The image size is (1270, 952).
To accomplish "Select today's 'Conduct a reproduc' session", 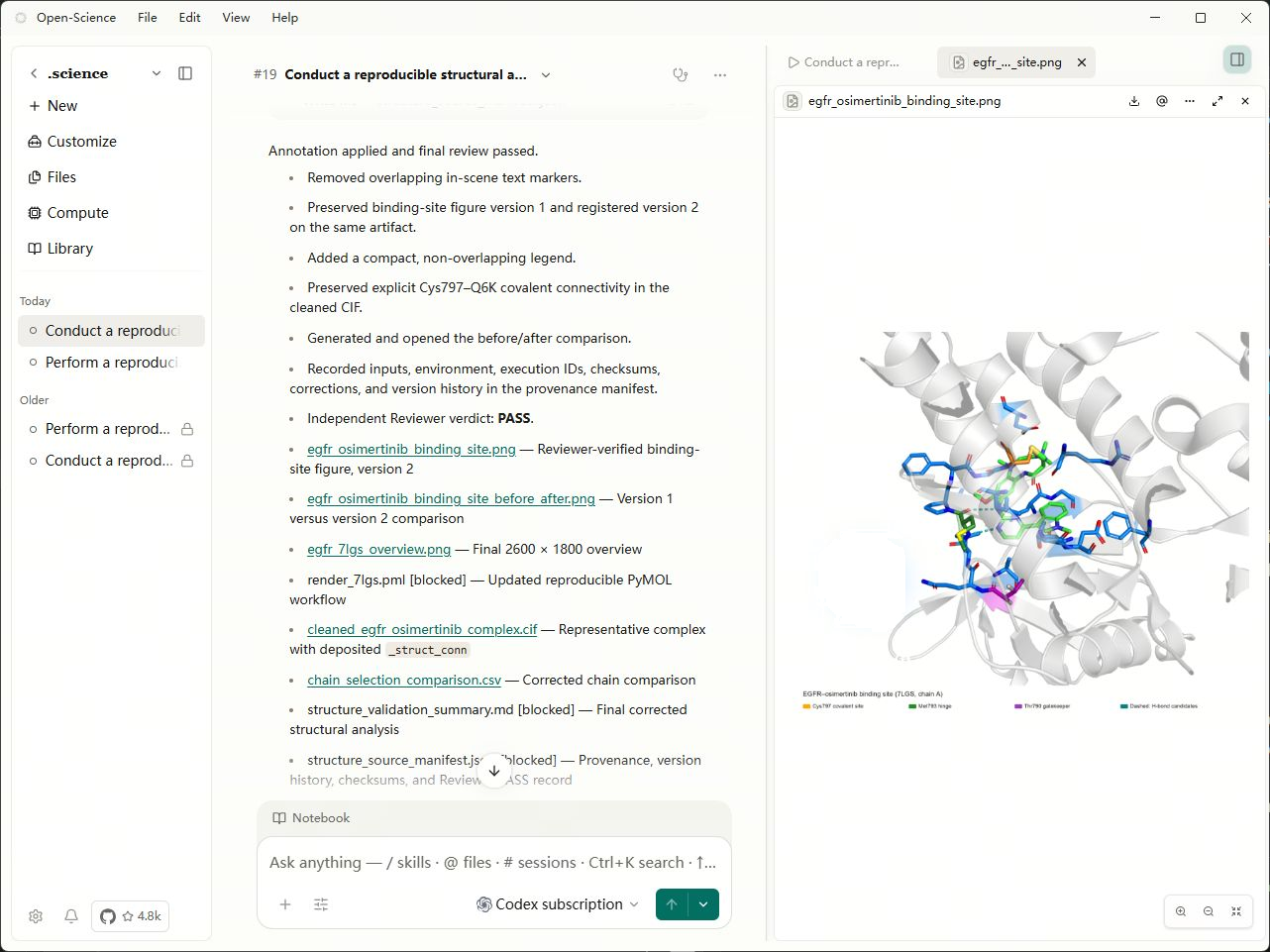I will click(111, 331).
